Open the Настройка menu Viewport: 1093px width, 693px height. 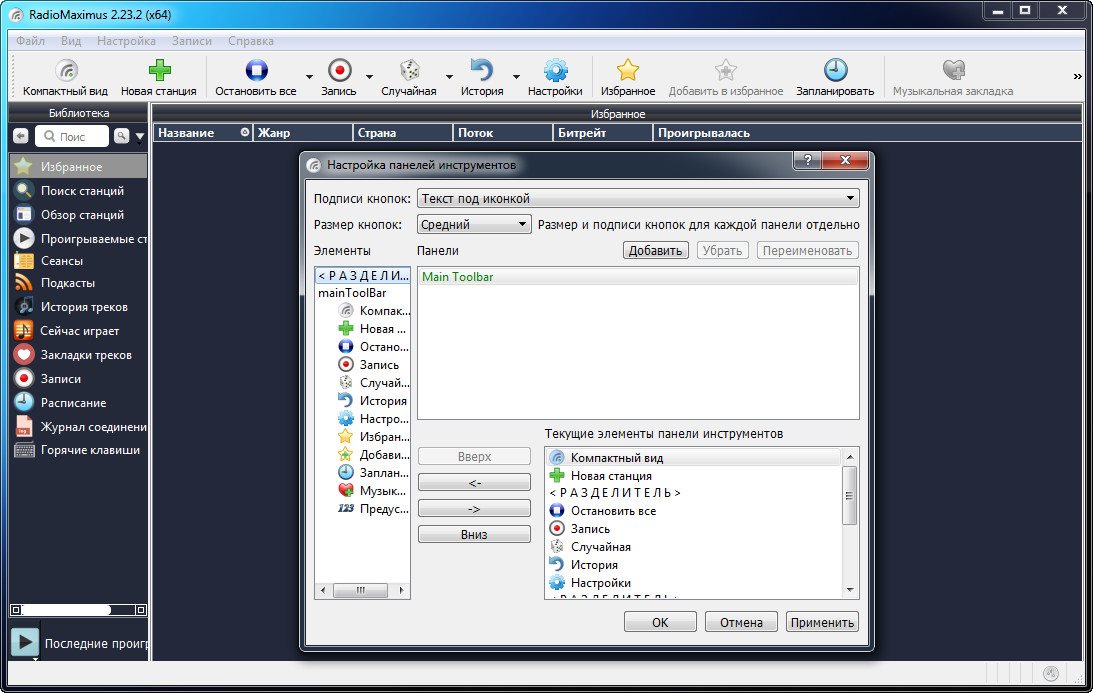click(x=126, y=41)
